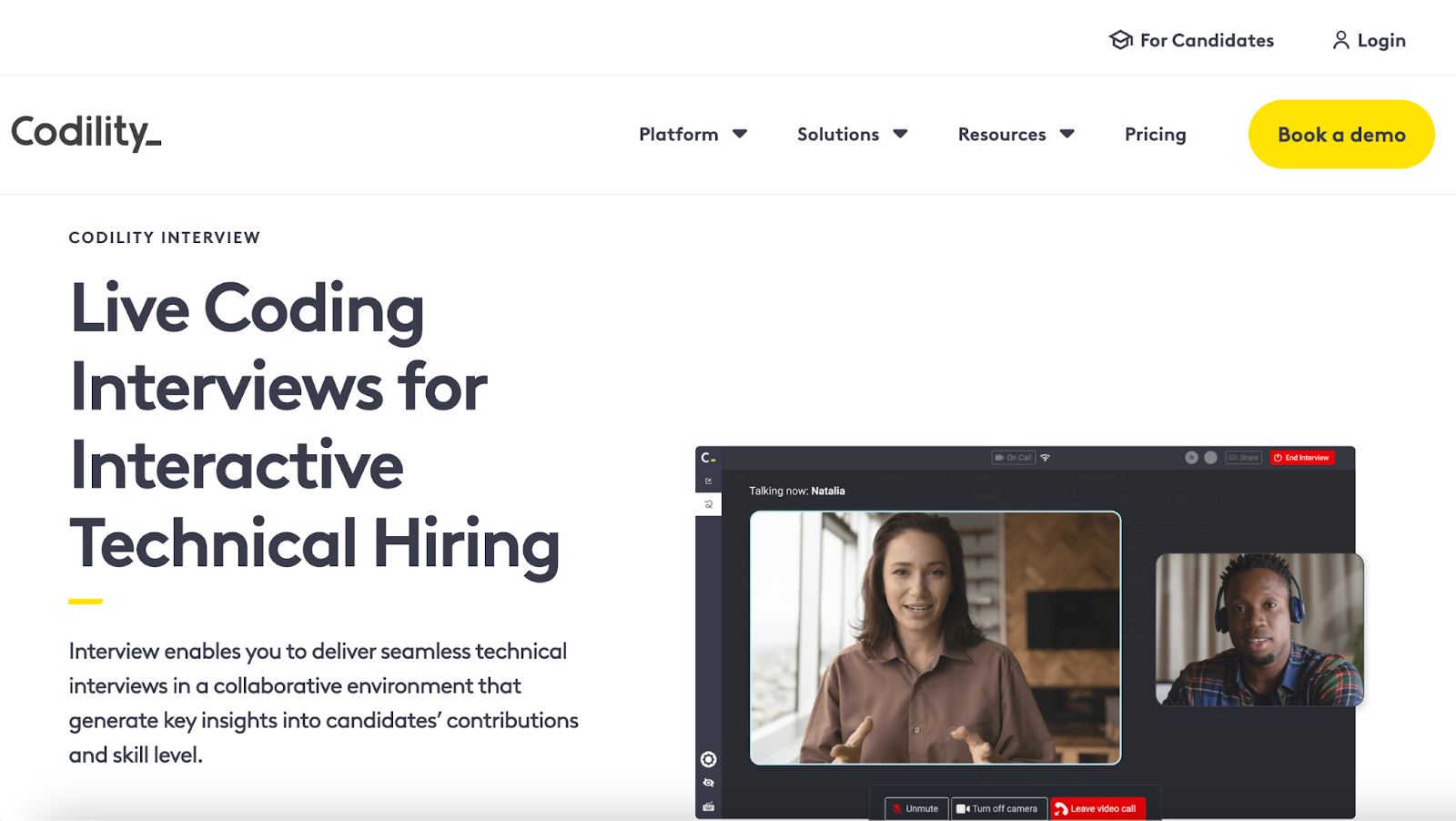Toggle the eye visibility icon in sidebar
The height and width of the screenshot is (821, 1456).
point(708,782)
